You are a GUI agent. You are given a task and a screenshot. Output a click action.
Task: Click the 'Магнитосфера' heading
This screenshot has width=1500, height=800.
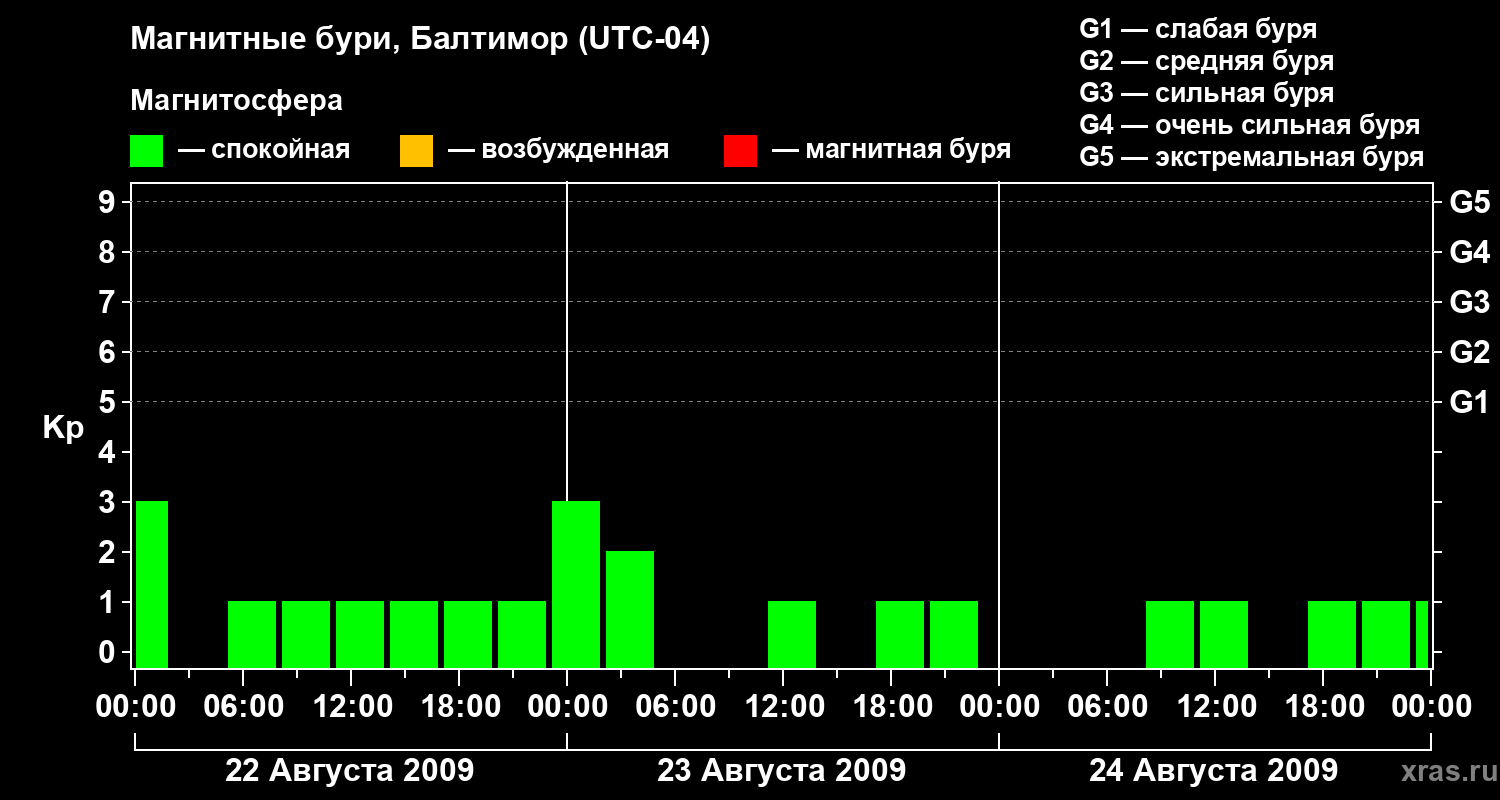pyautogui.click(x=236, y=101)
